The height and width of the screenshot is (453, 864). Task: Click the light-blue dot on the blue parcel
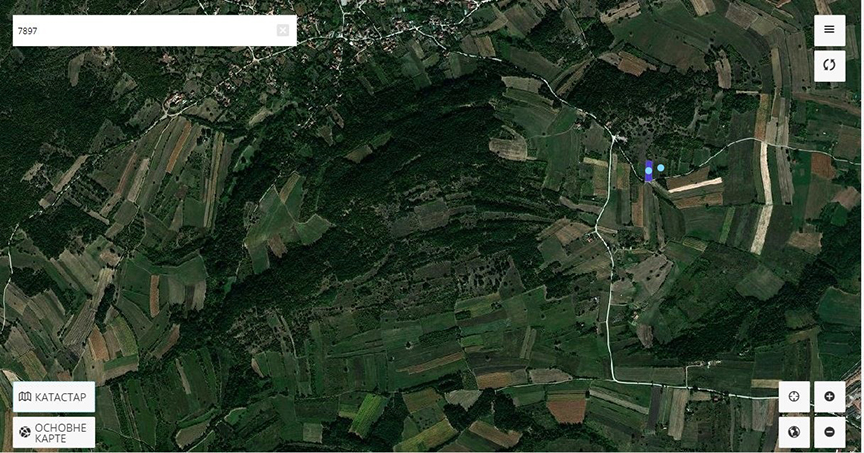[x=649, y=170]
